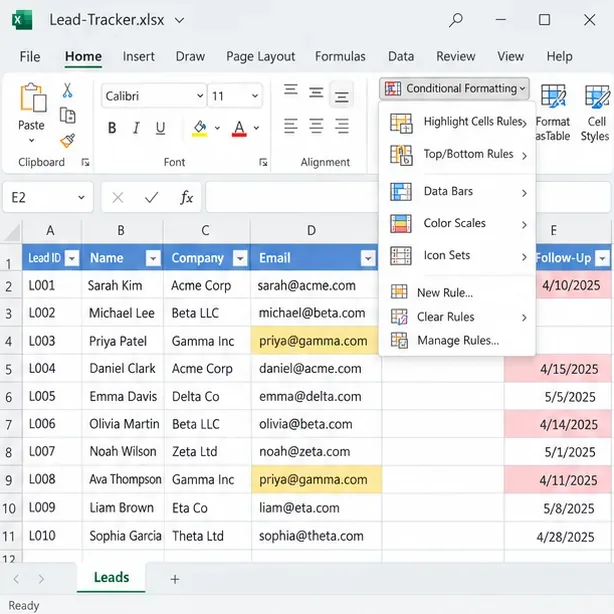Toggle Italic formatting

[x=136, y=128]
